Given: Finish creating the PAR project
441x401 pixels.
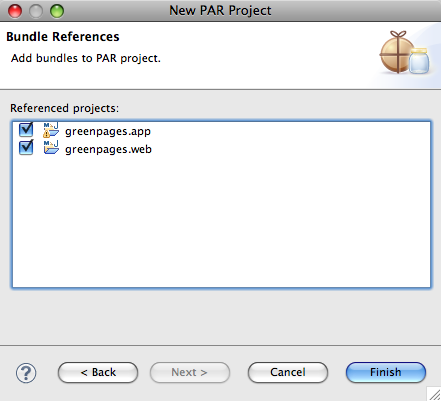Looking at the screenshot, I should tap(386, 372).
